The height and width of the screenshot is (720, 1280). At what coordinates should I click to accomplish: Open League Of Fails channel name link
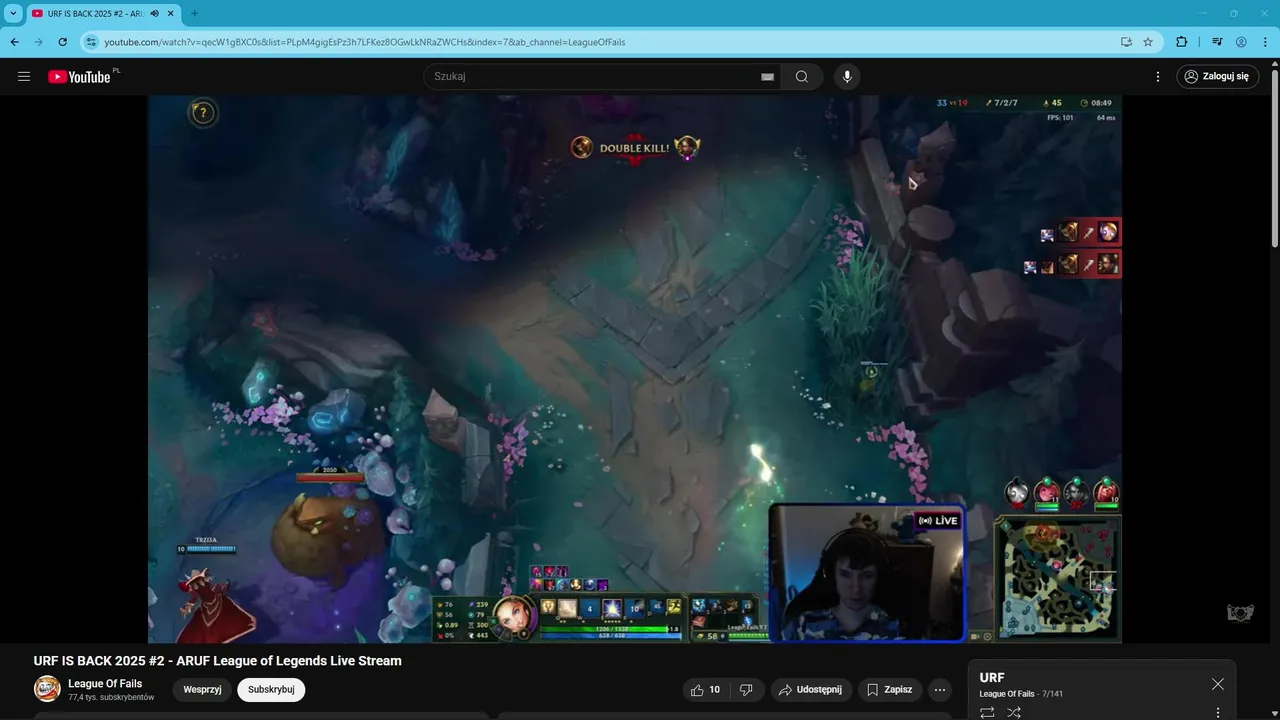point(105,684)
